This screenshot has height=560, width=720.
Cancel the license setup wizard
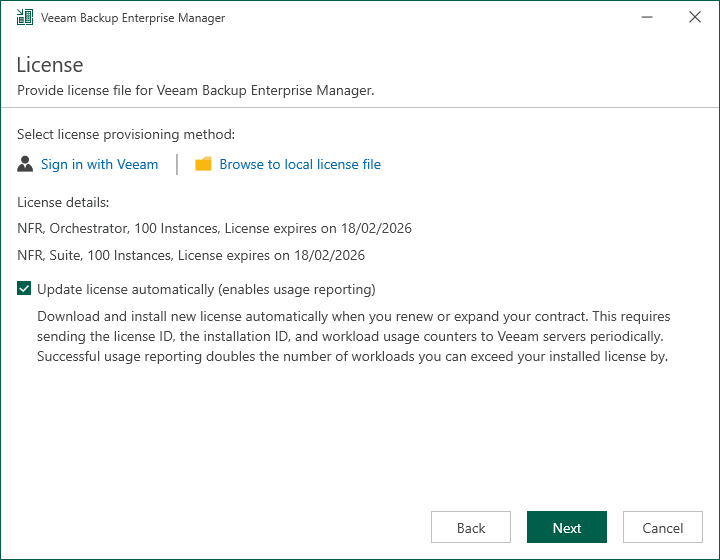pos(662,528)
